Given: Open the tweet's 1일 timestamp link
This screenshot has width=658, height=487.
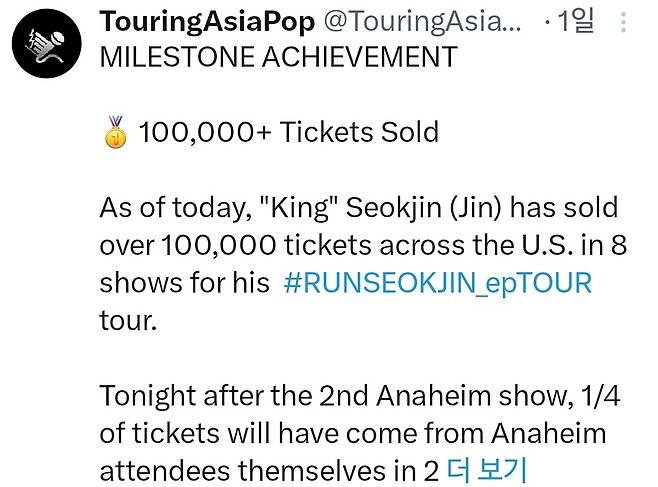Looking at the screenshot, I should pyautogui.click(x=576, y=22).
